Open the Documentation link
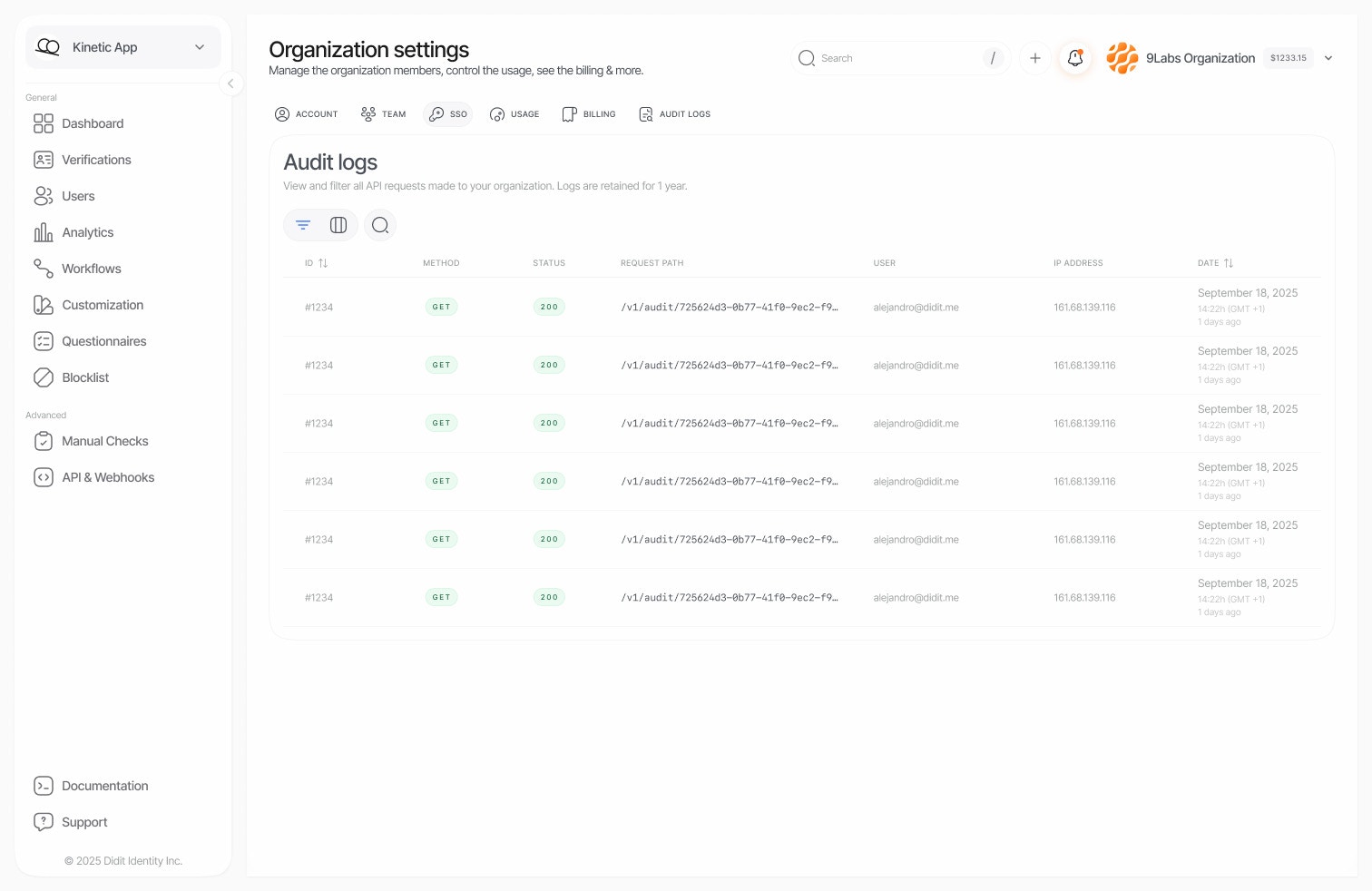The height and width of the screenshot is (891, 1372). 104,786
